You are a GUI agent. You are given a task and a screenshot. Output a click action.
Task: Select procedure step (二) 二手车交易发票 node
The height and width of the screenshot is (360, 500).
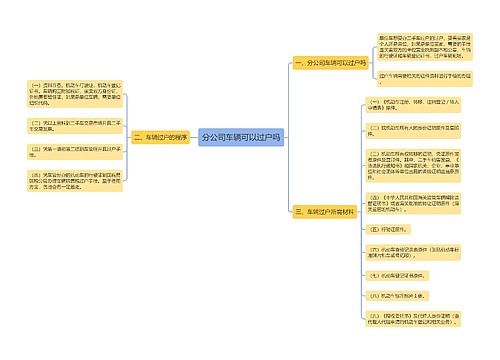click(75, 126)
